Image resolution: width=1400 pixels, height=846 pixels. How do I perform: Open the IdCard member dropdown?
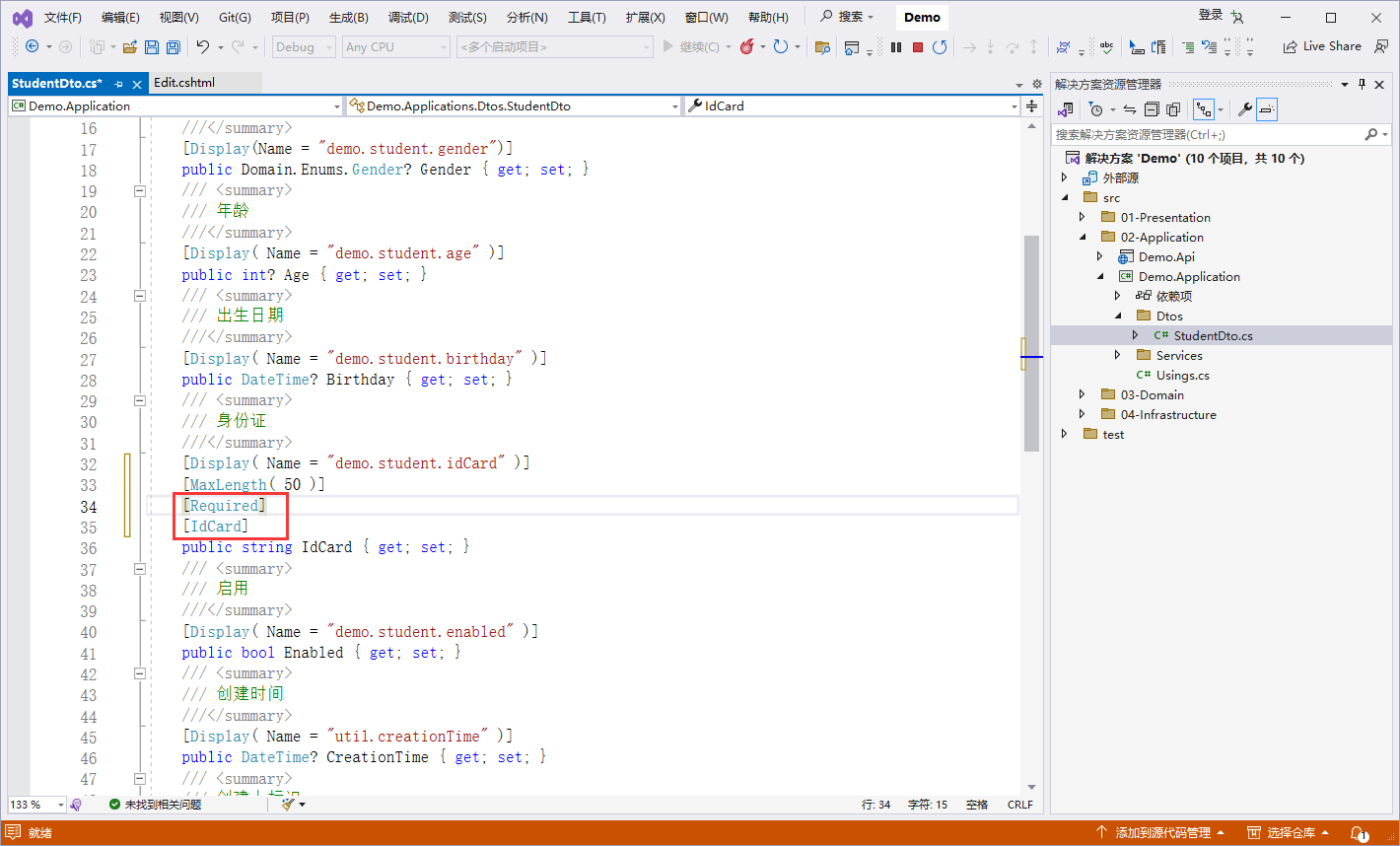pyautogui.click(x=853, y=106)
